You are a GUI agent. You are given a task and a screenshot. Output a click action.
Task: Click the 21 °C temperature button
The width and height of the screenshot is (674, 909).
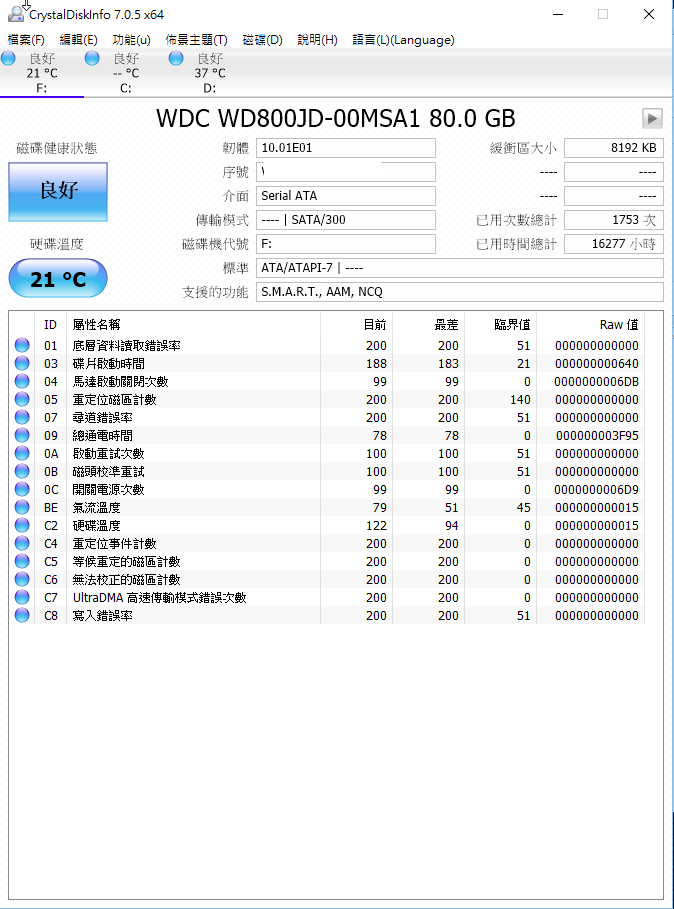tap(57, 279)
